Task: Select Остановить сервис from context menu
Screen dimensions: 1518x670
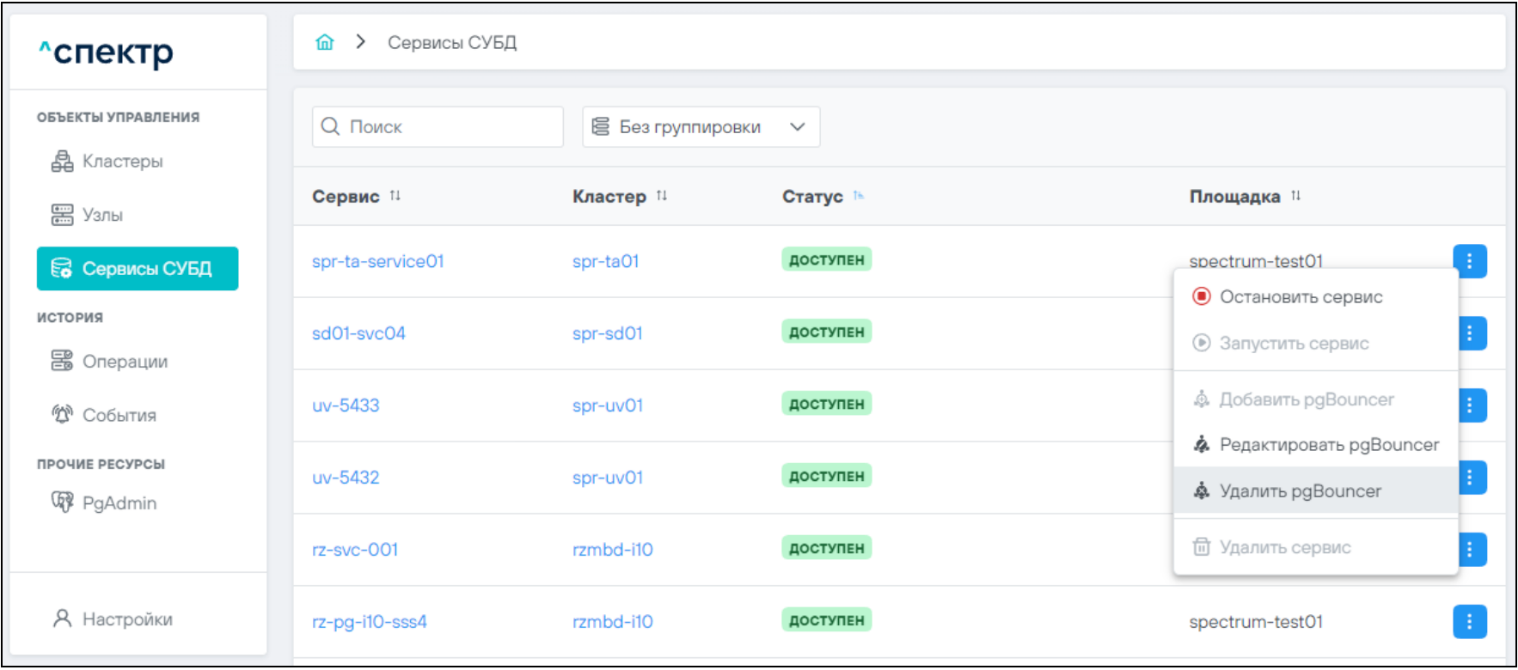Action: pyautogui.click(x=1301, y=297)
